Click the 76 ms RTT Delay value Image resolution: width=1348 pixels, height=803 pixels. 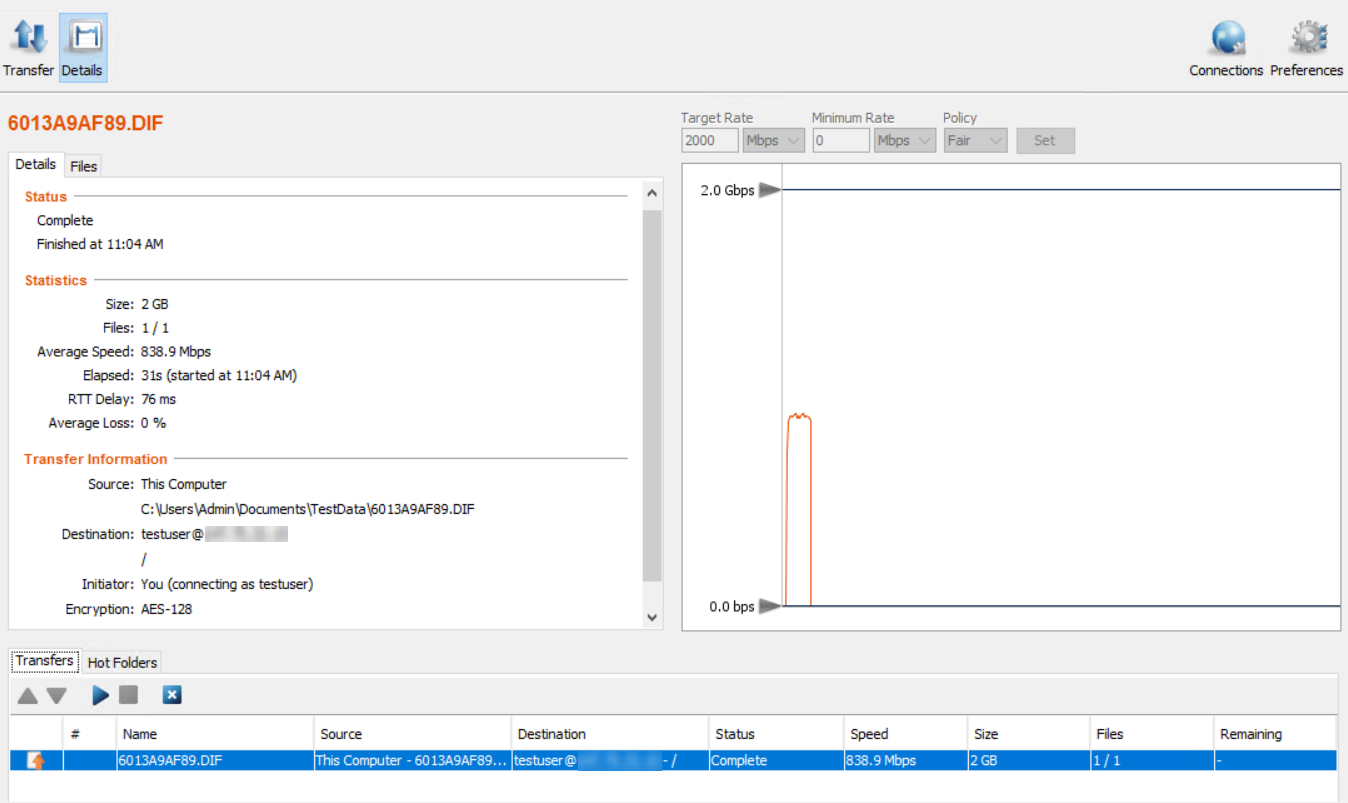pyautogui.click(x=158, y=399)
